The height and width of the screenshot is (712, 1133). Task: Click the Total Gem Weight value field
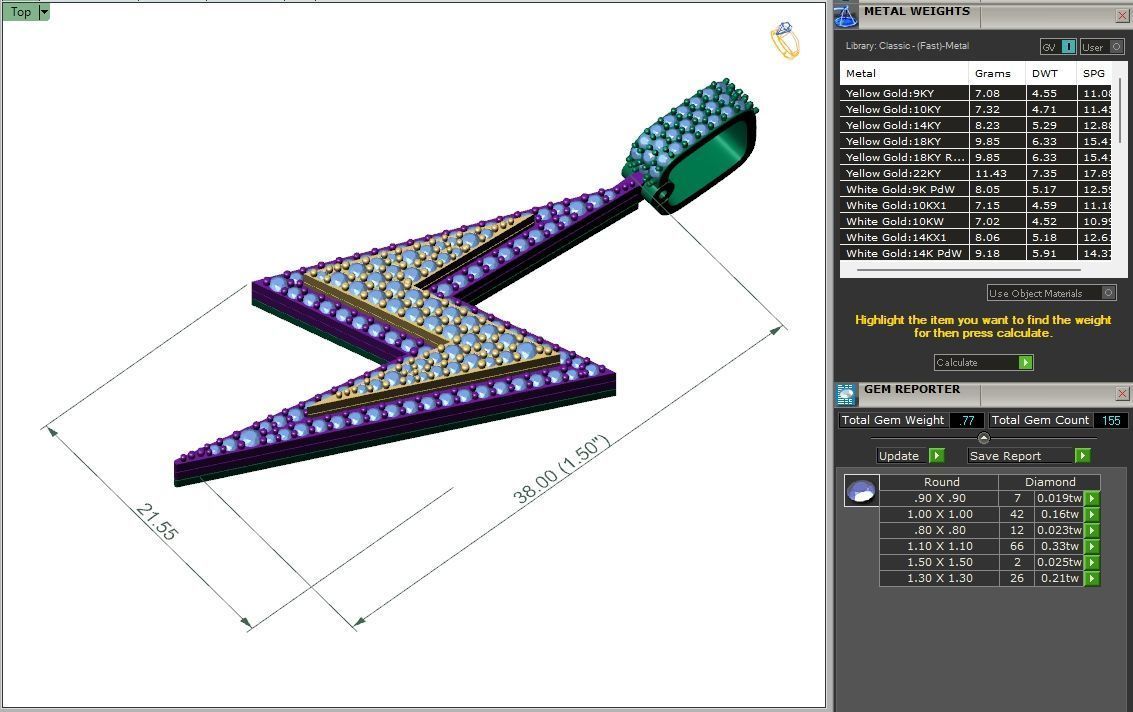(967, 420)
